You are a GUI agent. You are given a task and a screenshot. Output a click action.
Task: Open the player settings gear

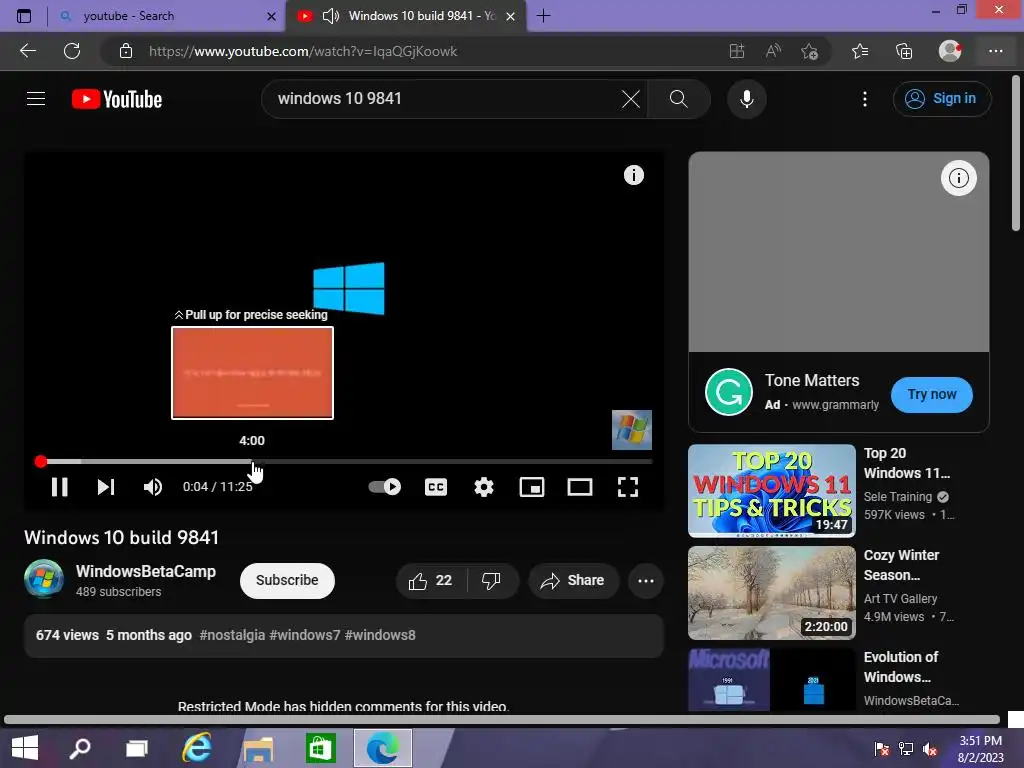point(484,487)
